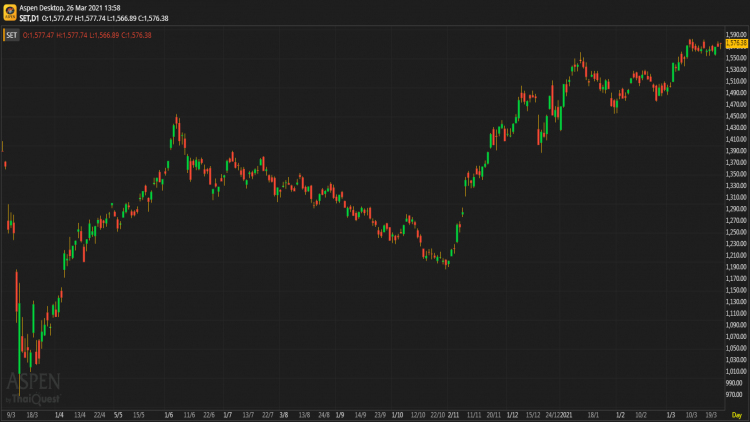The width and height of the screenshot is (750, 422).
Task: Click the yellow current price tag 1,576.38
Action: pos(736,43)
